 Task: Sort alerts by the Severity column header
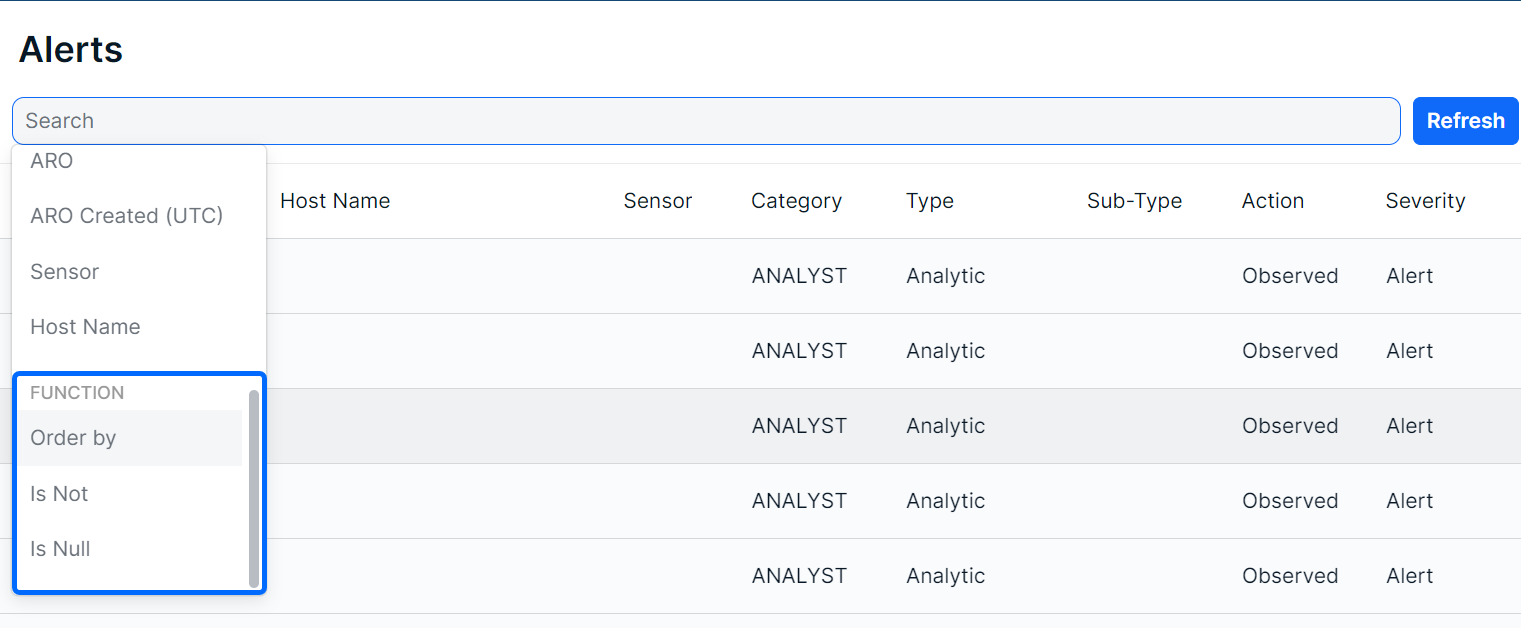click(x=1425, y=201)
